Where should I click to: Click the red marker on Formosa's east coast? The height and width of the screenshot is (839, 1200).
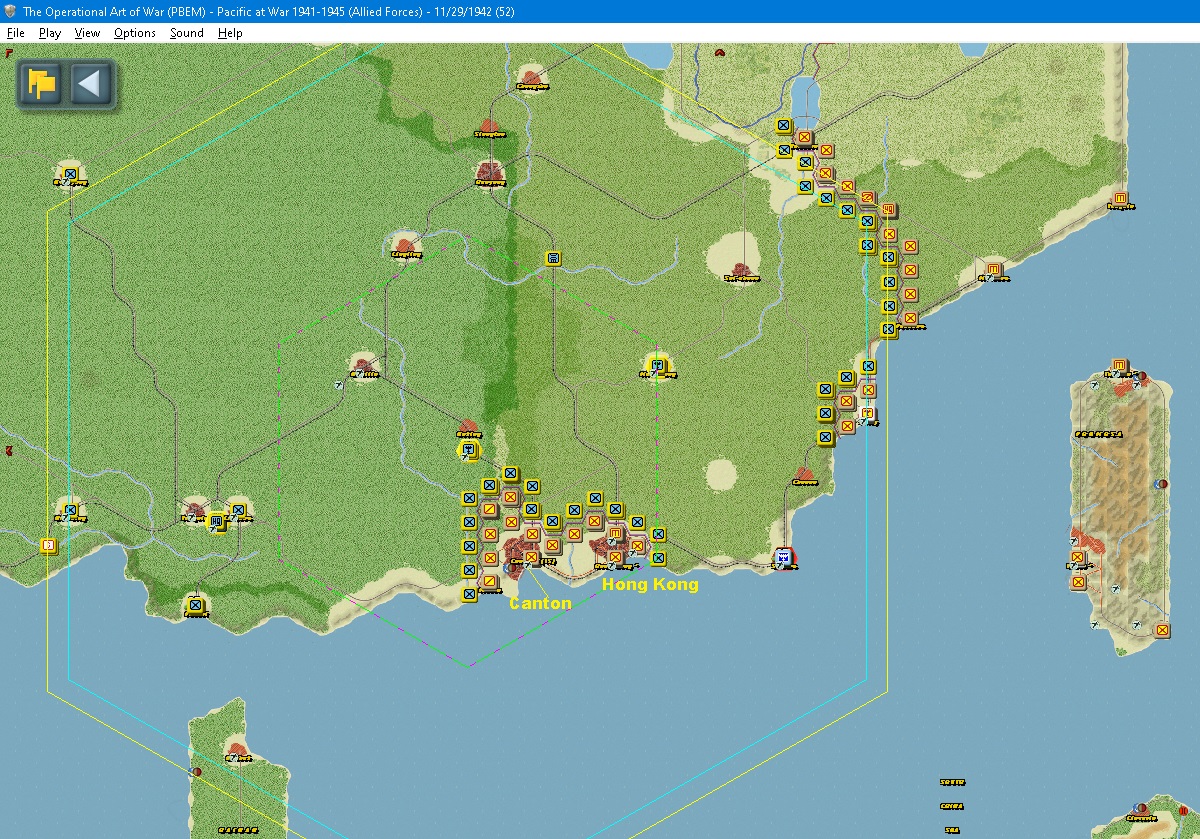[x=1161, y=484]
